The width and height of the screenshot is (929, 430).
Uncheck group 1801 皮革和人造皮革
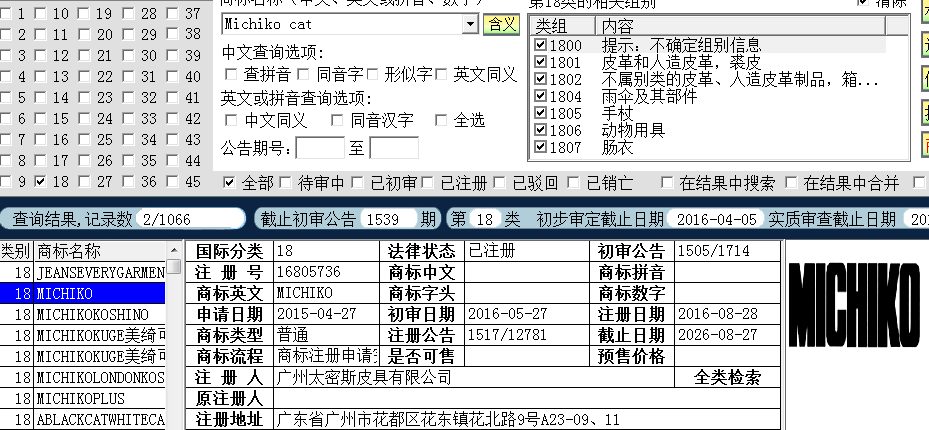pos(540,62)
